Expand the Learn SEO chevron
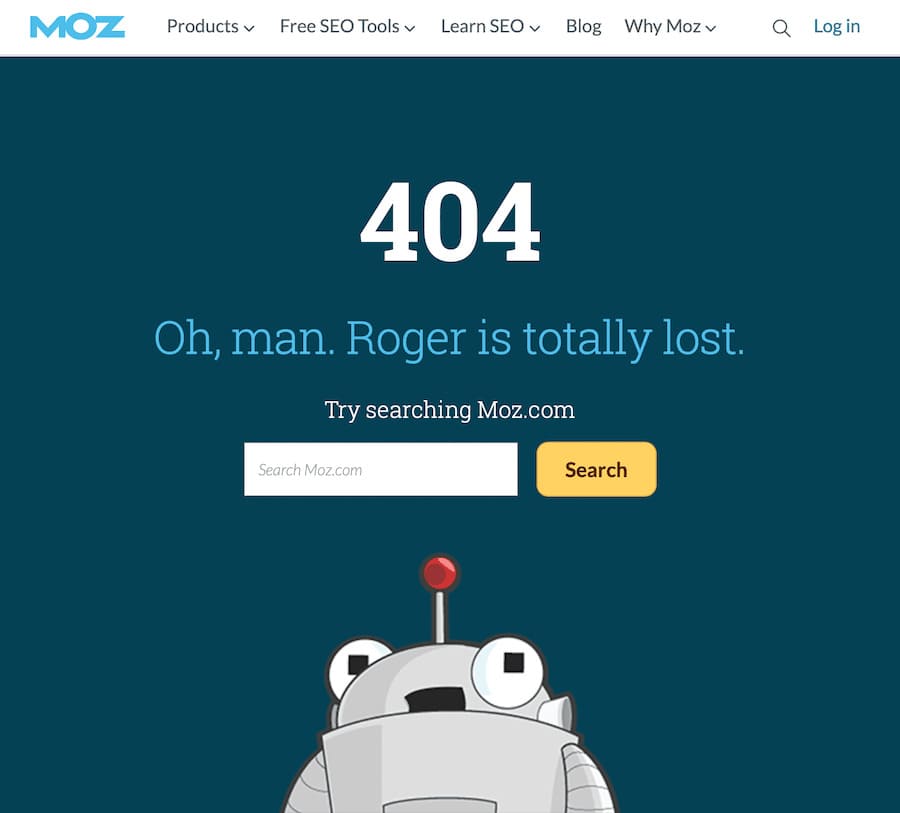The width and height of the screenshot is (900, 813). [x=534, y=28]
